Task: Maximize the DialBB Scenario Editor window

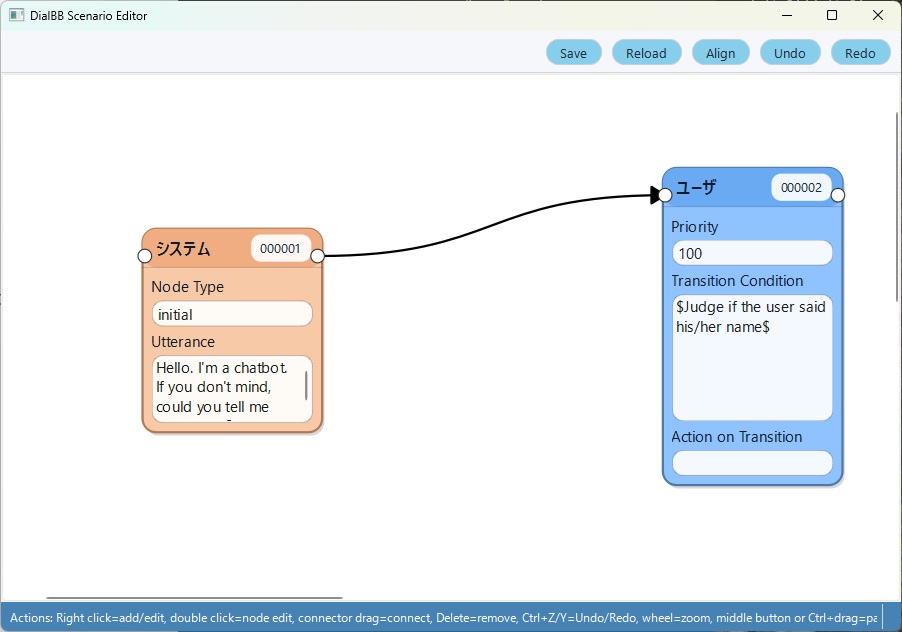Action: (832, 16)
